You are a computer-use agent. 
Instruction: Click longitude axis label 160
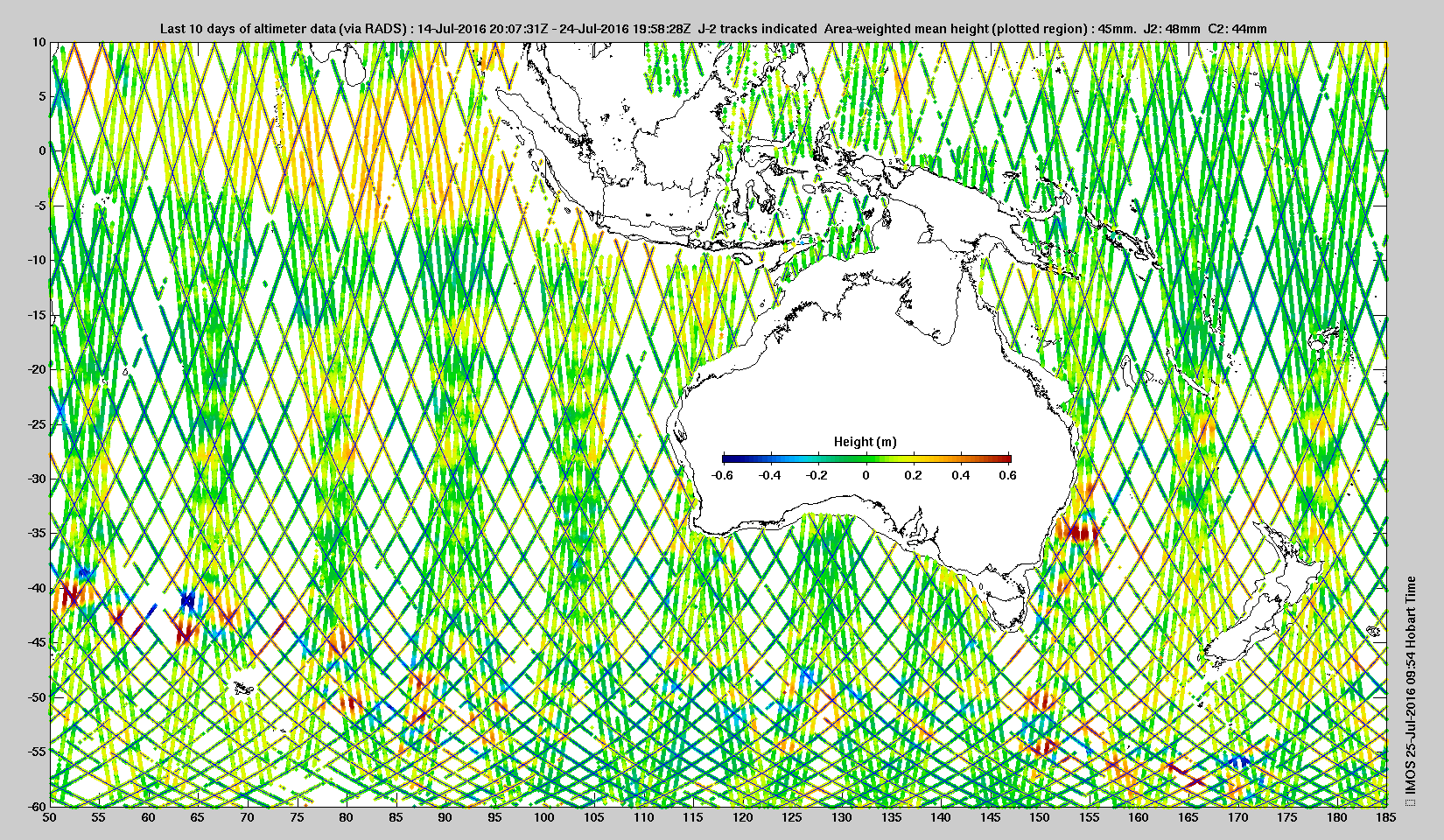click(x=1139, y=817)
